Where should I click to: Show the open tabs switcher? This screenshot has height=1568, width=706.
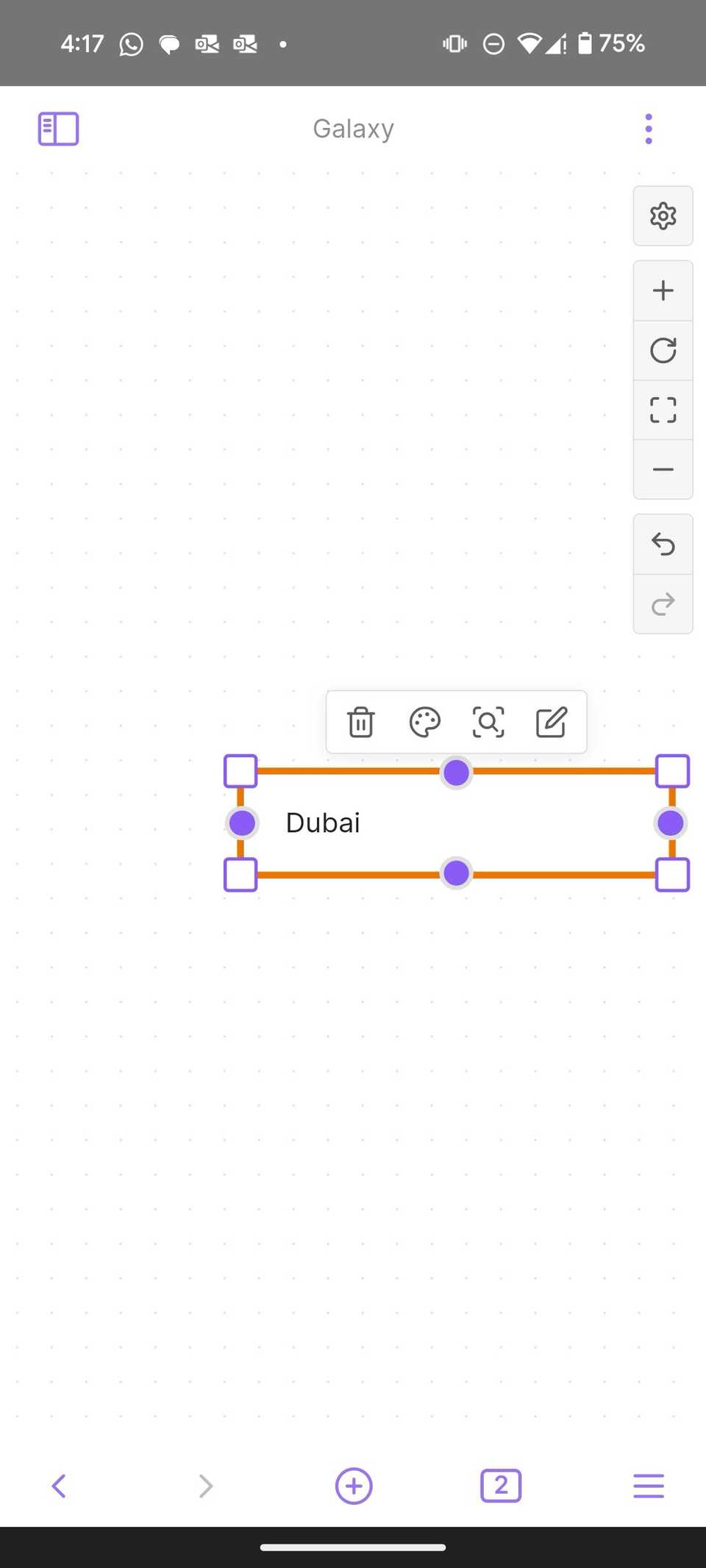[x=501, y=1486]
